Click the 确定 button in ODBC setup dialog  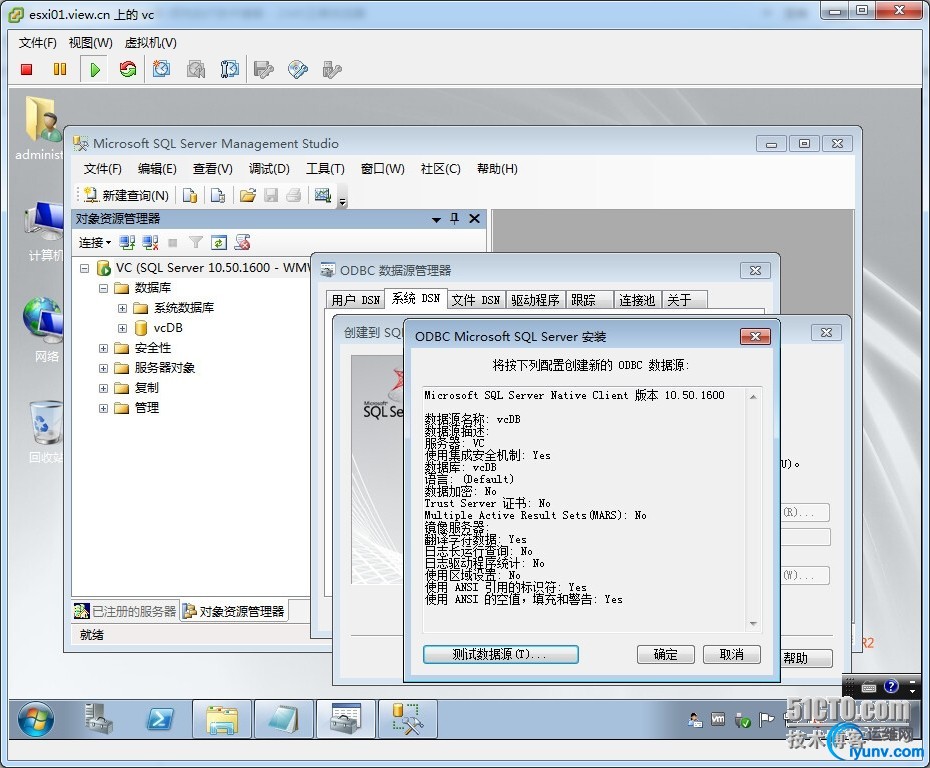665,654
